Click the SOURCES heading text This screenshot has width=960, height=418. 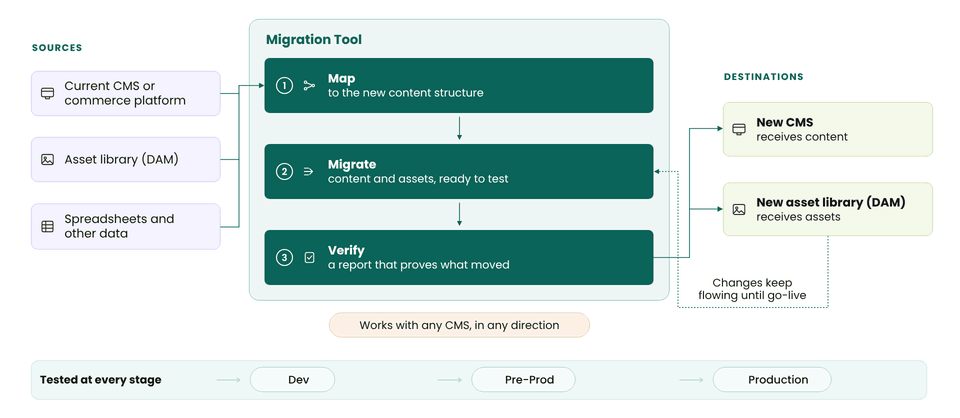[57, 48]
